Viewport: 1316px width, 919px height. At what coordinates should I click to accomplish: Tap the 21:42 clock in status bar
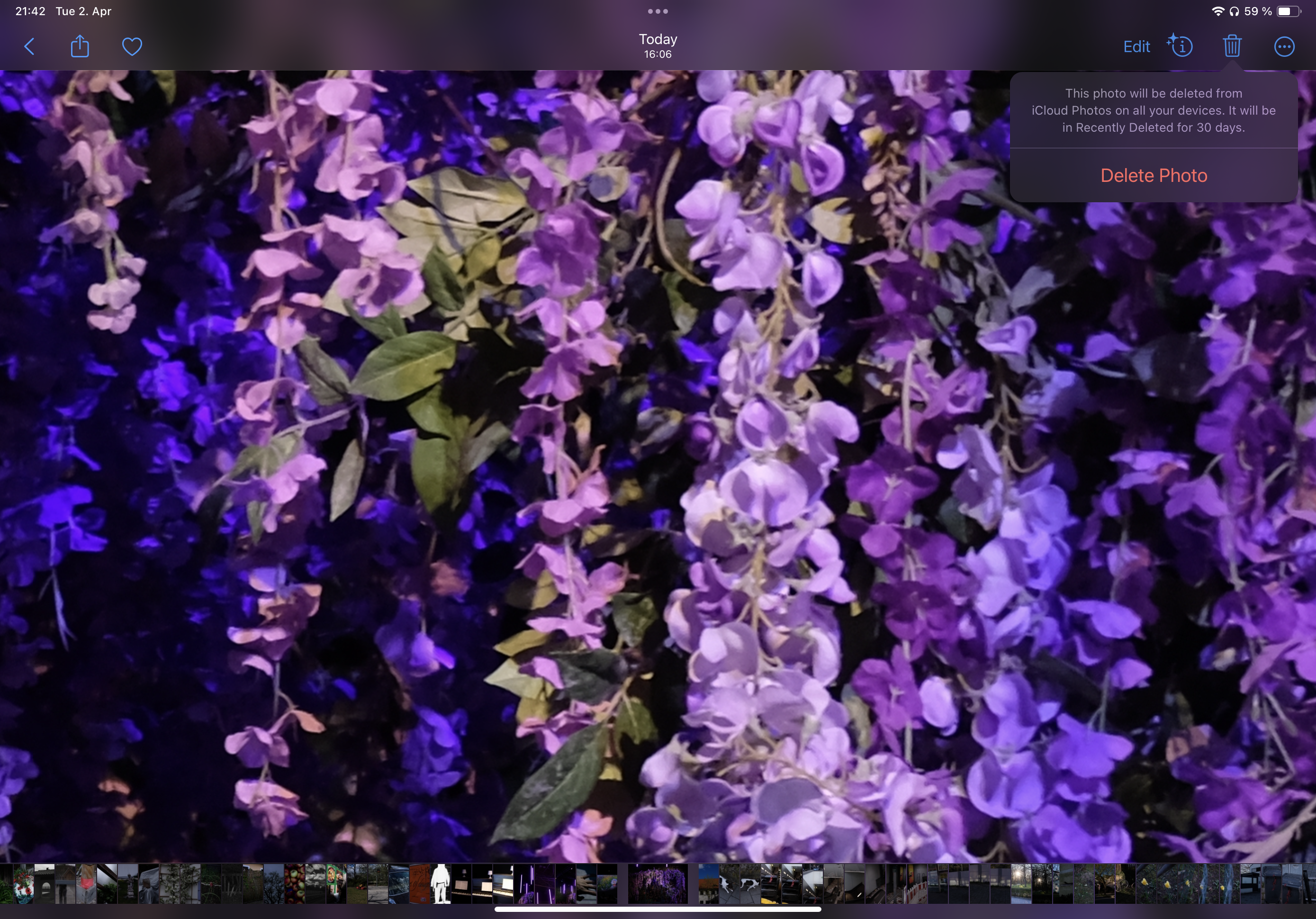(30, 11)
